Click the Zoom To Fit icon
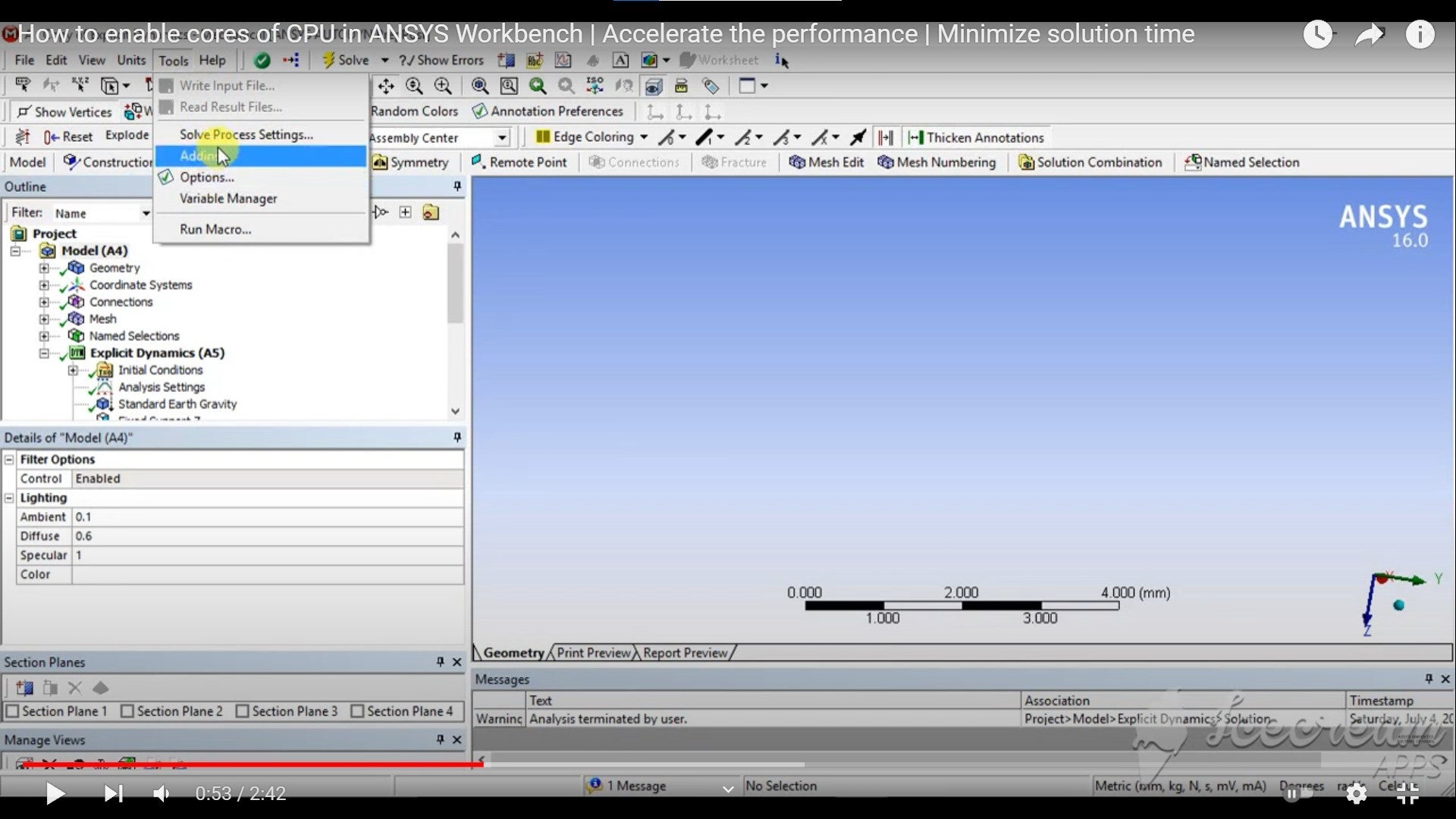Image resolution: width=1456 pixels, height=819 pixels. [480, 86]
